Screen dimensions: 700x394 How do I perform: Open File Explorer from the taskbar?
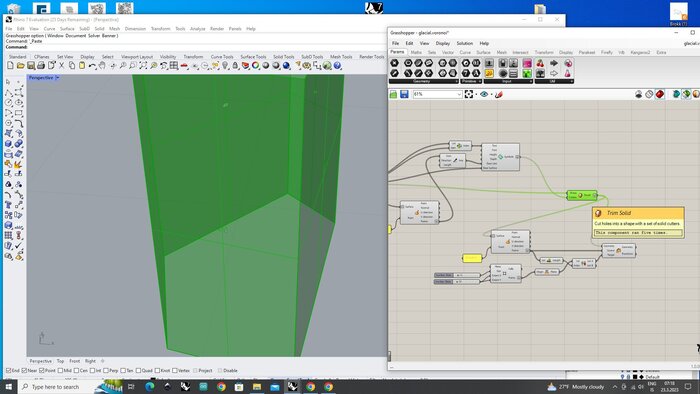tap(257, 386)
